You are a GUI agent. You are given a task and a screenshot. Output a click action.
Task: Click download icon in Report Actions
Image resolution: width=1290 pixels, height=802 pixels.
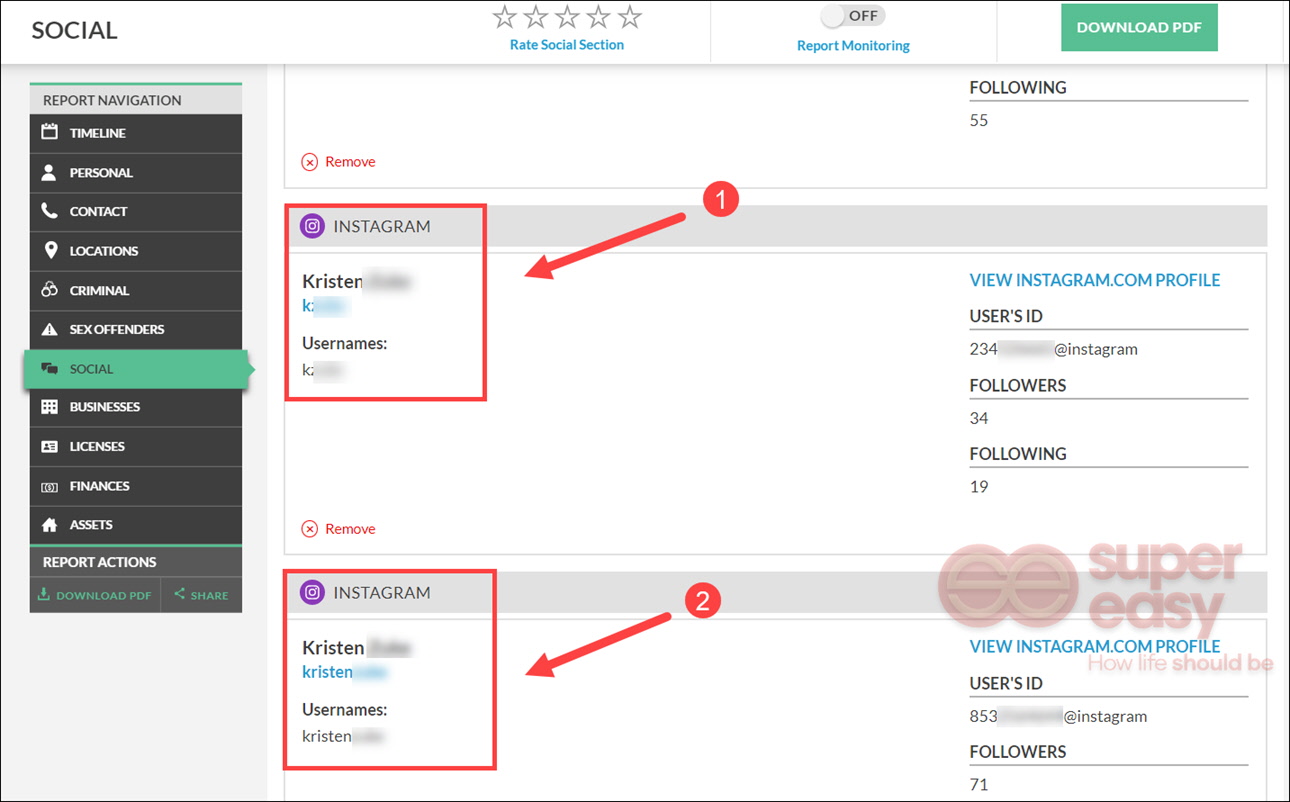[44, 594]
